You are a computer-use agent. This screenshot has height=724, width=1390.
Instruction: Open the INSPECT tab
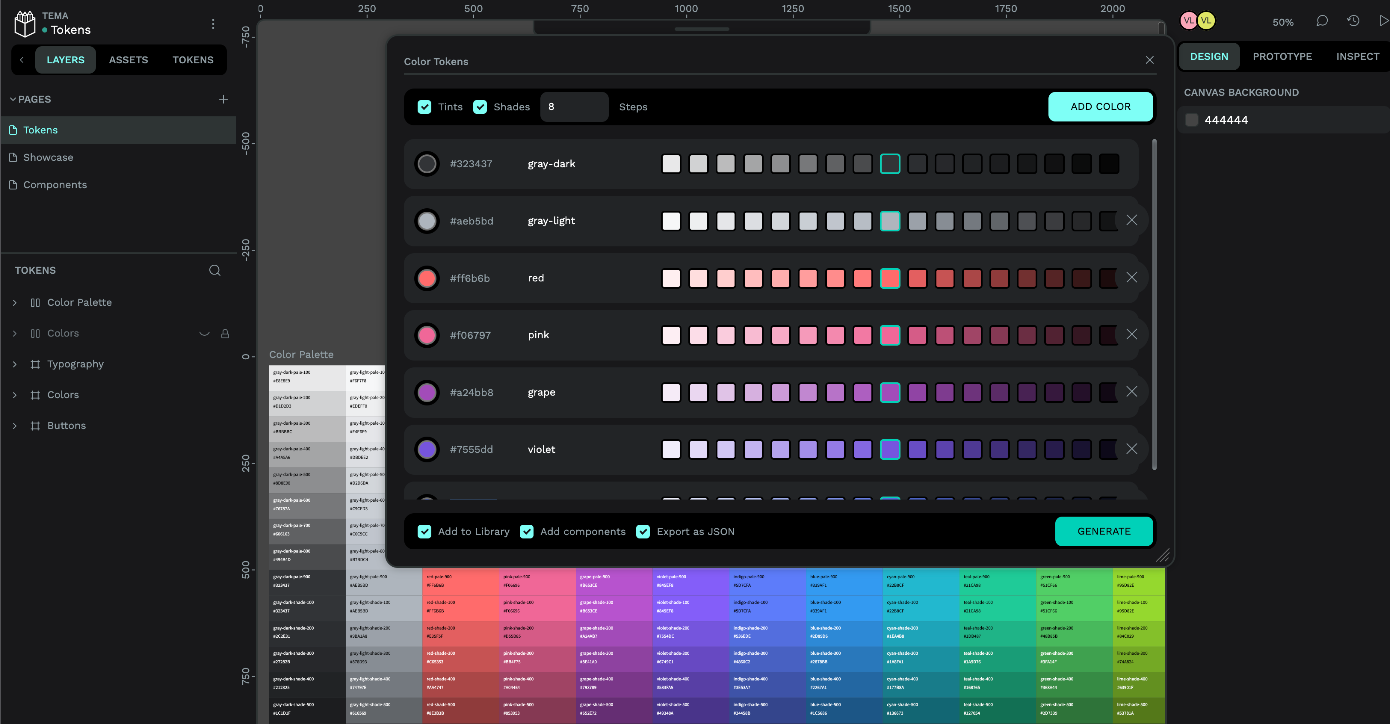click(x=1358, y=56)
